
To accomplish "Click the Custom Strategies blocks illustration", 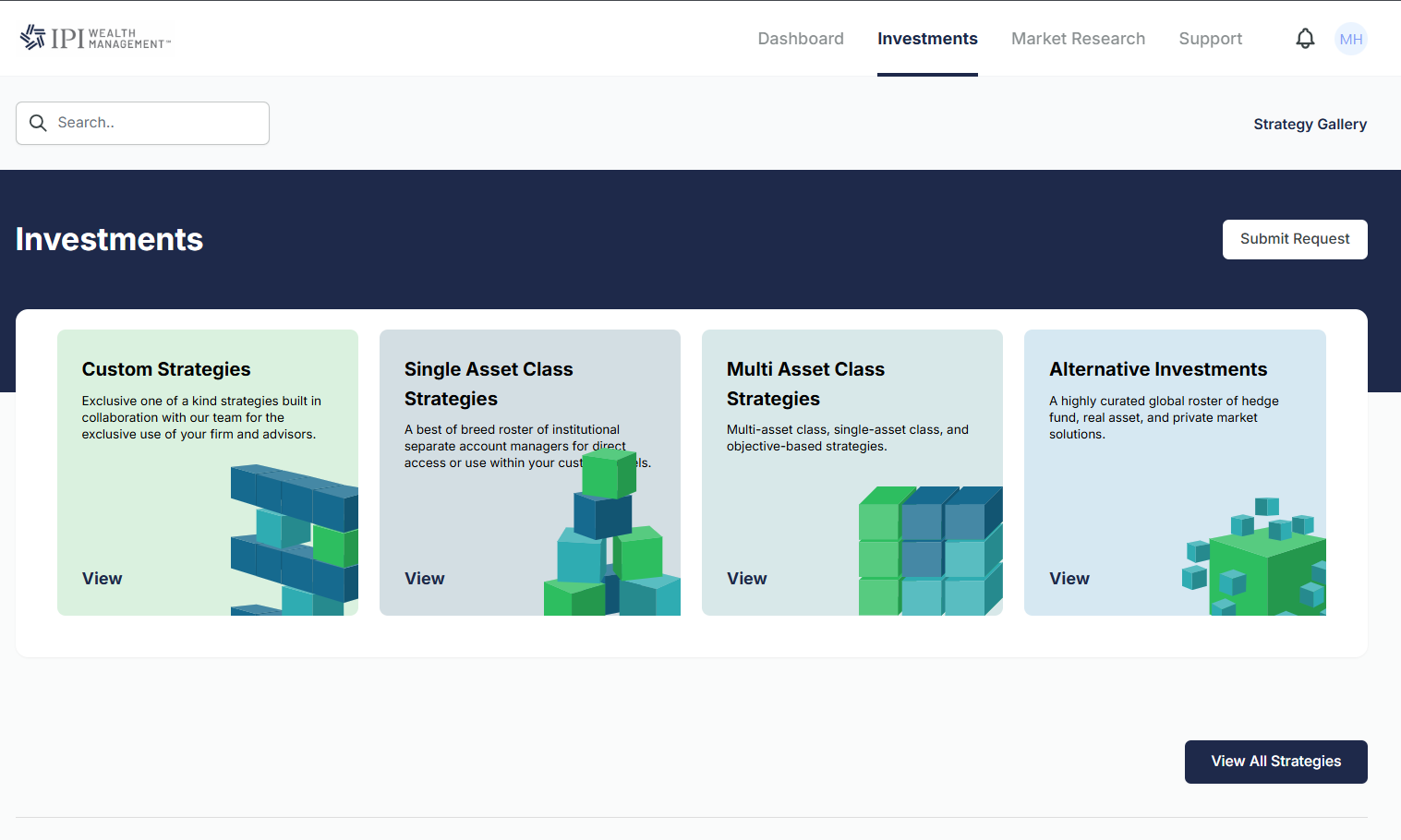I will (294, 540).
